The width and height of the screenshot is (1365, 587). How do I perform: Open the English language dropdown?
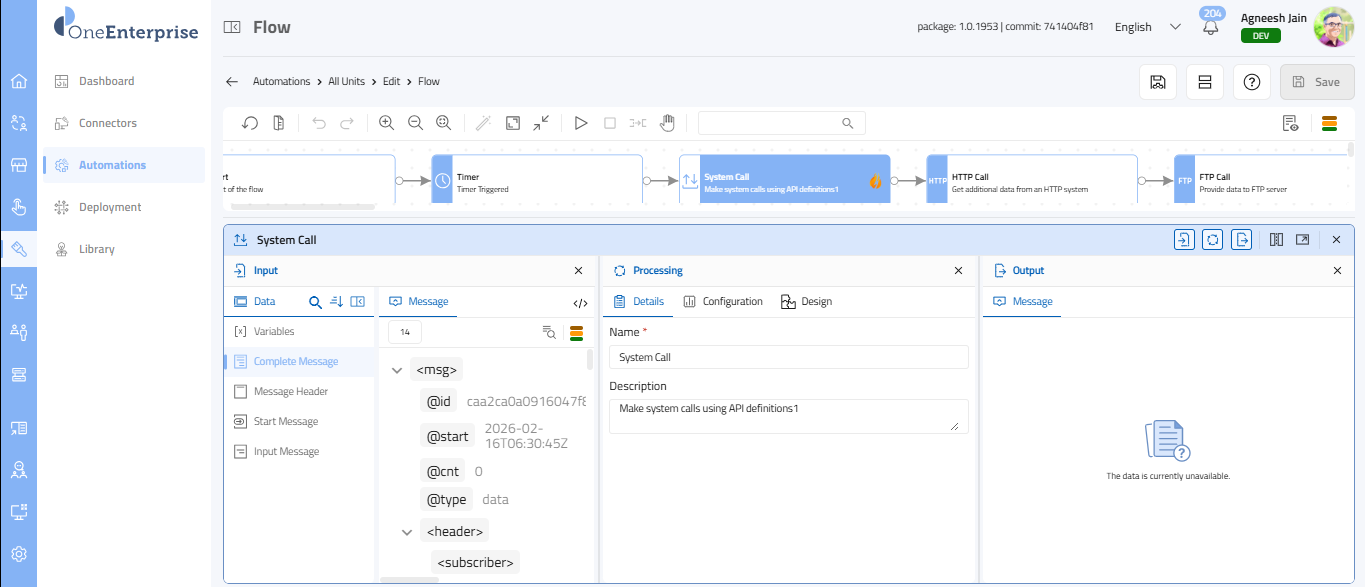(1147, 27)
